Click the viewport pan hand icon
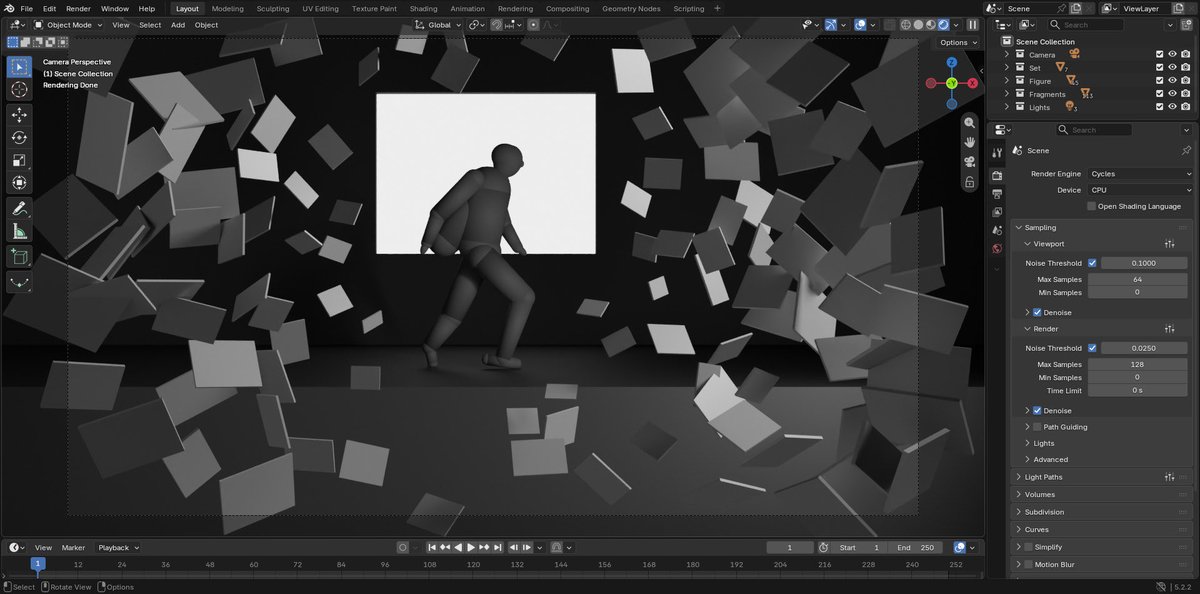The image size is (1200, 594). pos(969,142)
